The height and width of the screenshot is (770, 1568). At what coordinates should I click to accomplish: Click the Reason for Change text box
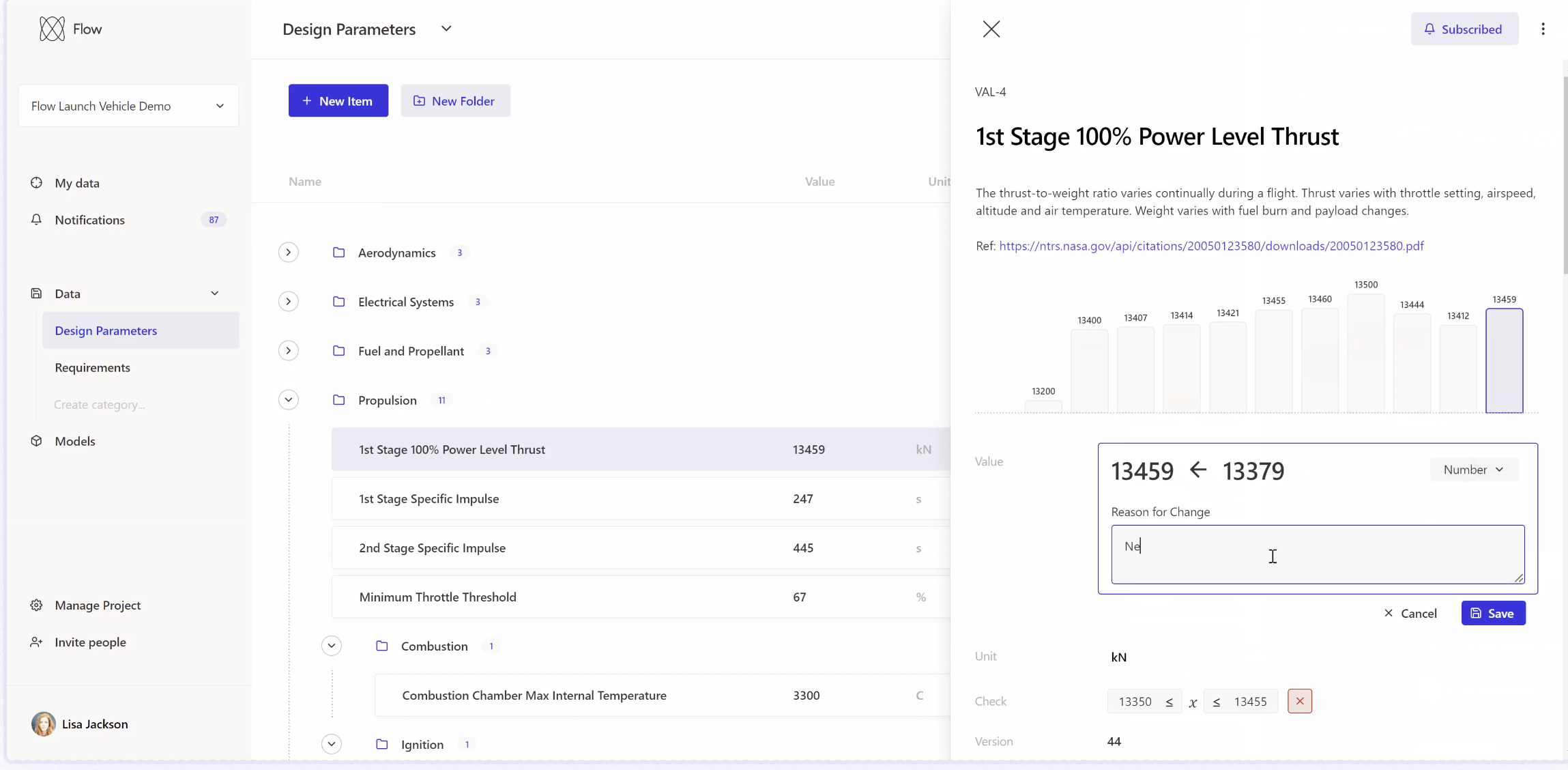[1317, 554]
